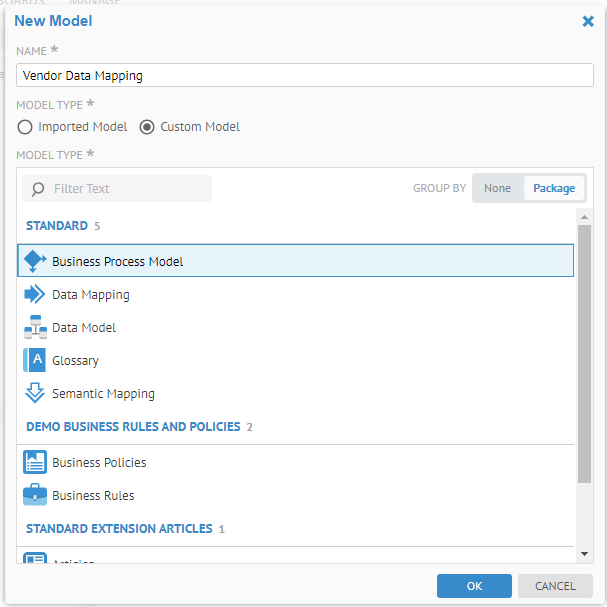The height and width of the screenshot is (607, 607).
Task: Collapse Standard Extension Articles group
Action: 119,528
